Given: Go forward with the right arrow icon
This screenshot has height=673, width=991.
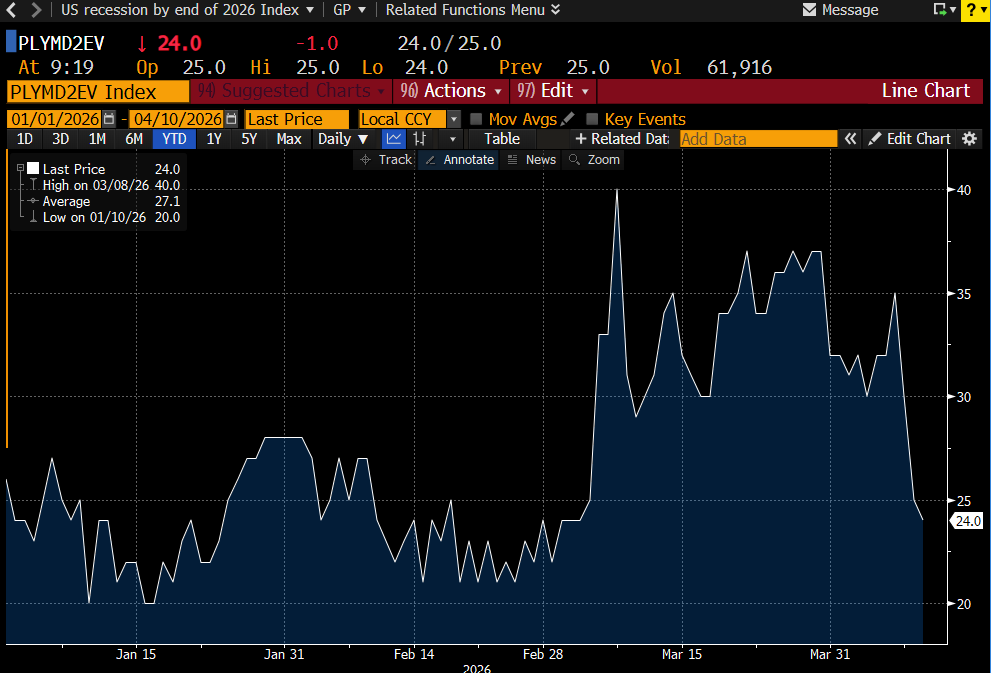Looking at the screenshot, I should coord(36,9).
